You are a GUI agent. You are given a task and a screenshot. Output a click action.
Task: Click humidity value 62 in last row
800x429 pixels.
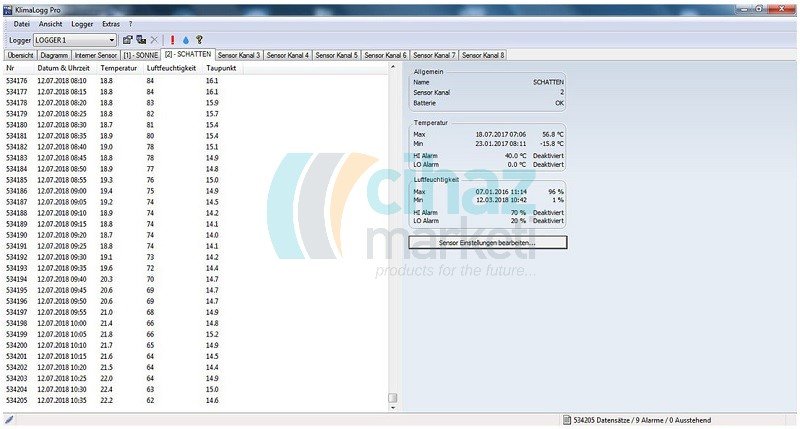point(150,400)
